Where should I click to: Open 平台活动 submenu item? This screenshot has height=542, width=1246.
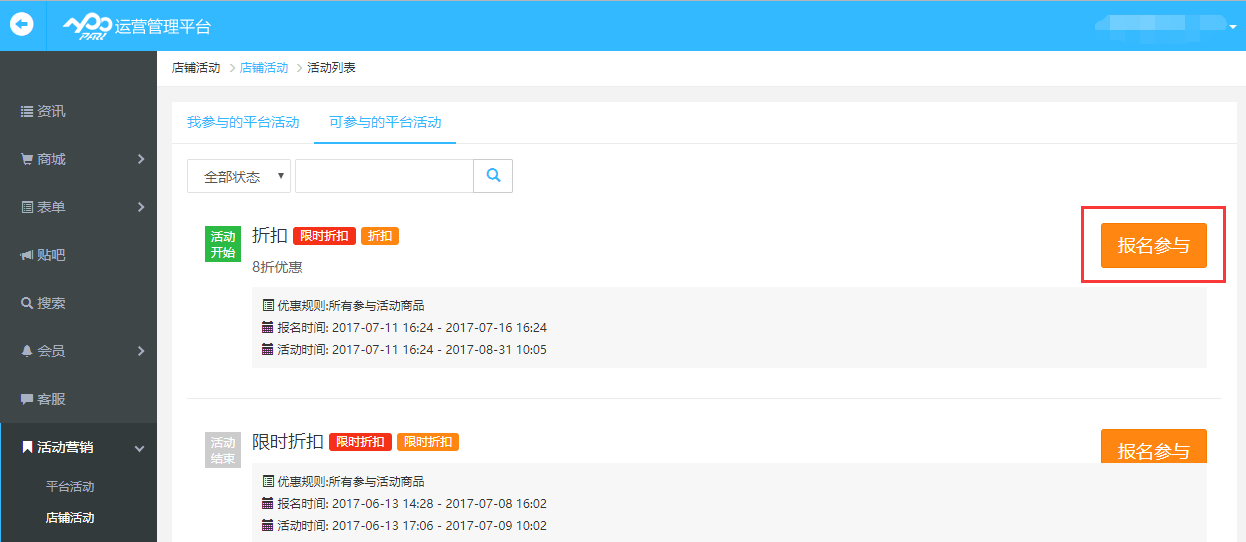70,487
